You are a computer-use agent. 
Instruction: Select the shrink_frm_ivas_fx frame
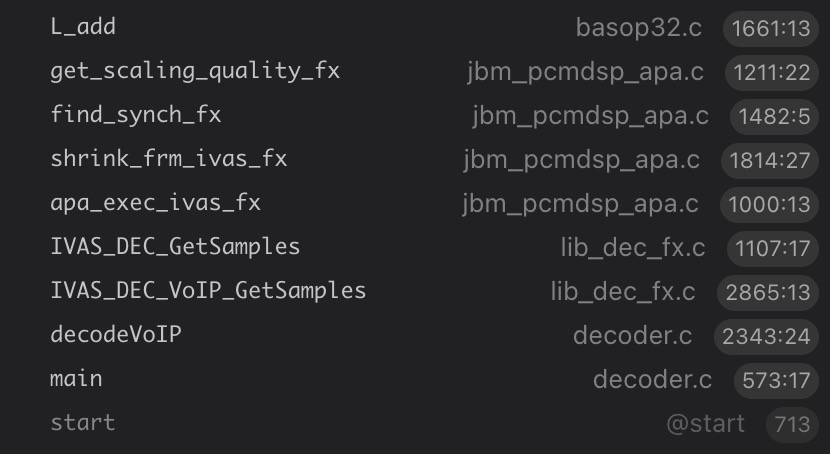(x=168, y=158)
